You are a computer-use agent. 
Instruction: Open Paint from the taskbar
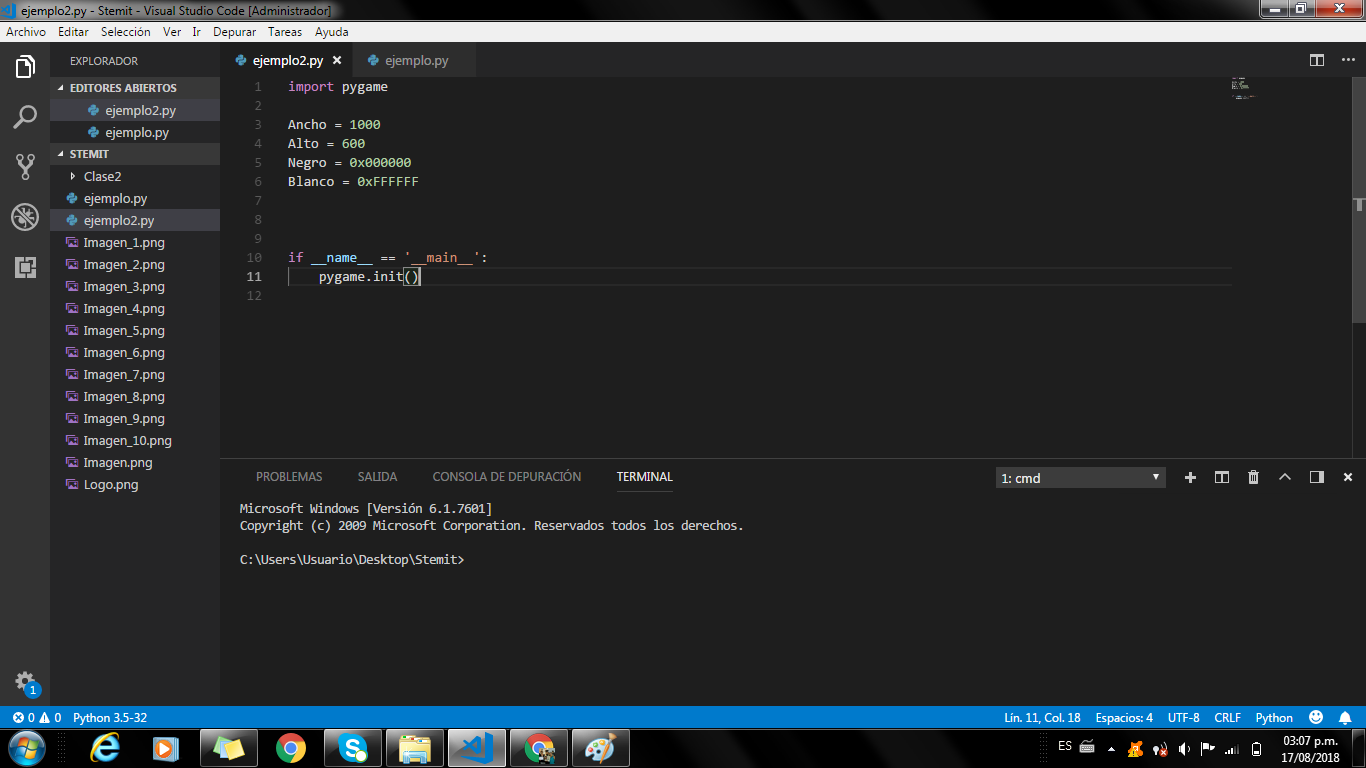[x=601, y=748]
